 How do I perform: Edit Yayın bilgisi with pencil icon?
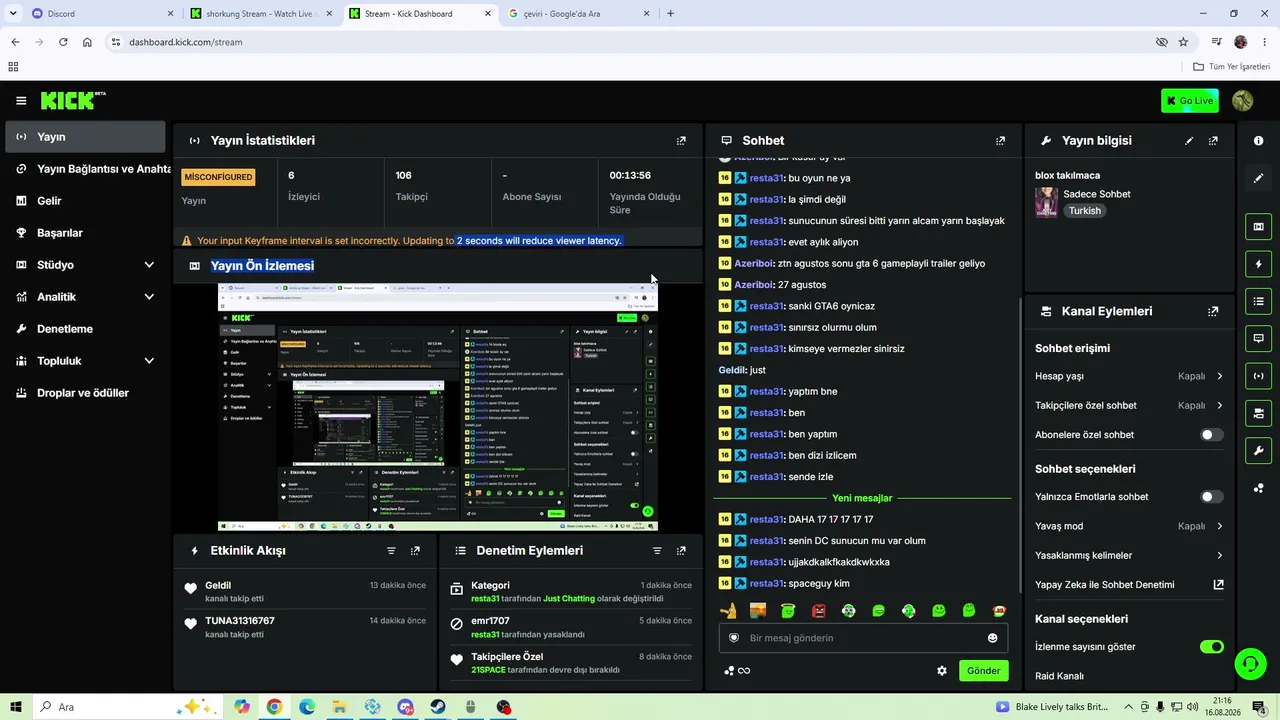pyautogui.click(x=1189, y=141)
